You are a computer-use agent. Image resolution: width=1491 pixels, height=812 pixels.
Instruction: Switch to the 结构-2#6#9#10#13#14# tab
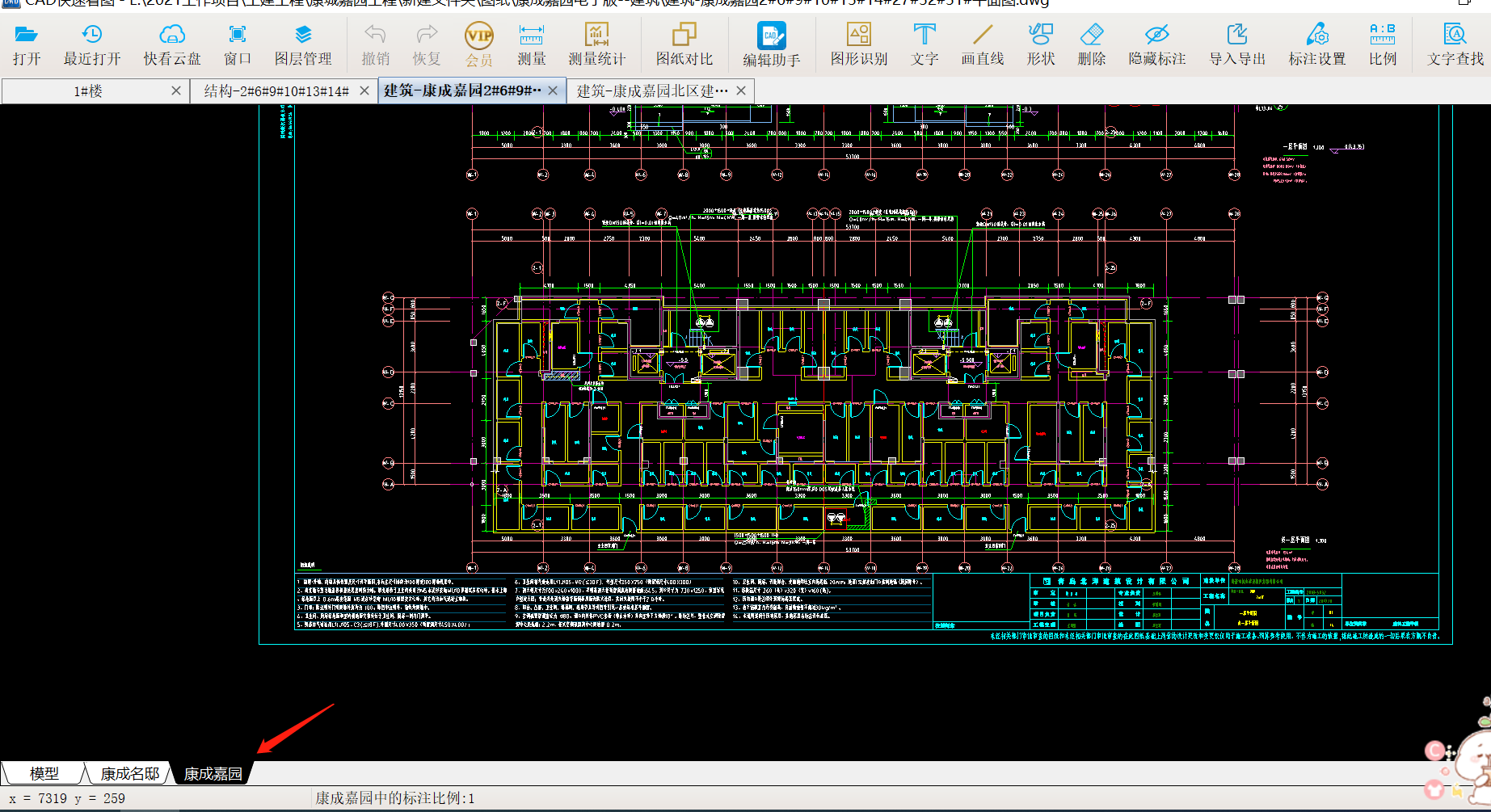point(276,91)
